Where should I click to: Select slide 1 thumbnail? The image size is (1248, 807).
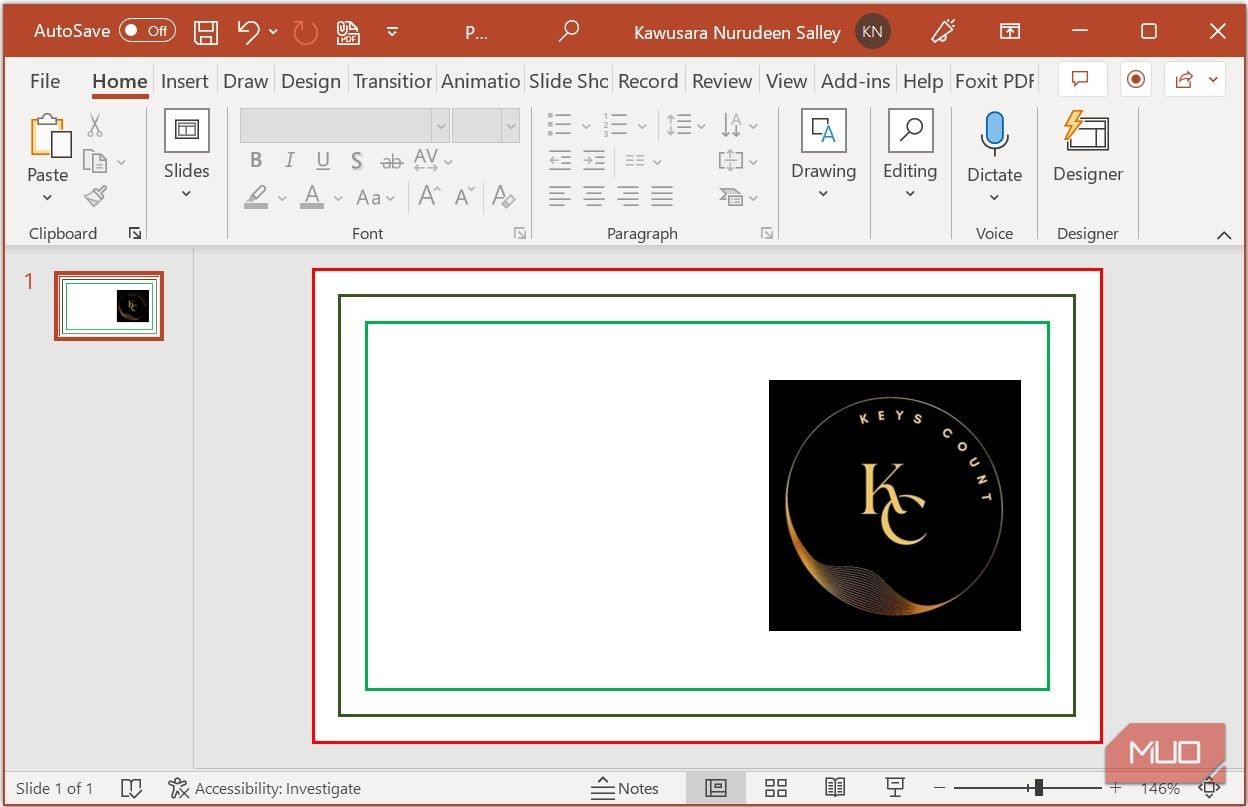click(x=109, y=306)
